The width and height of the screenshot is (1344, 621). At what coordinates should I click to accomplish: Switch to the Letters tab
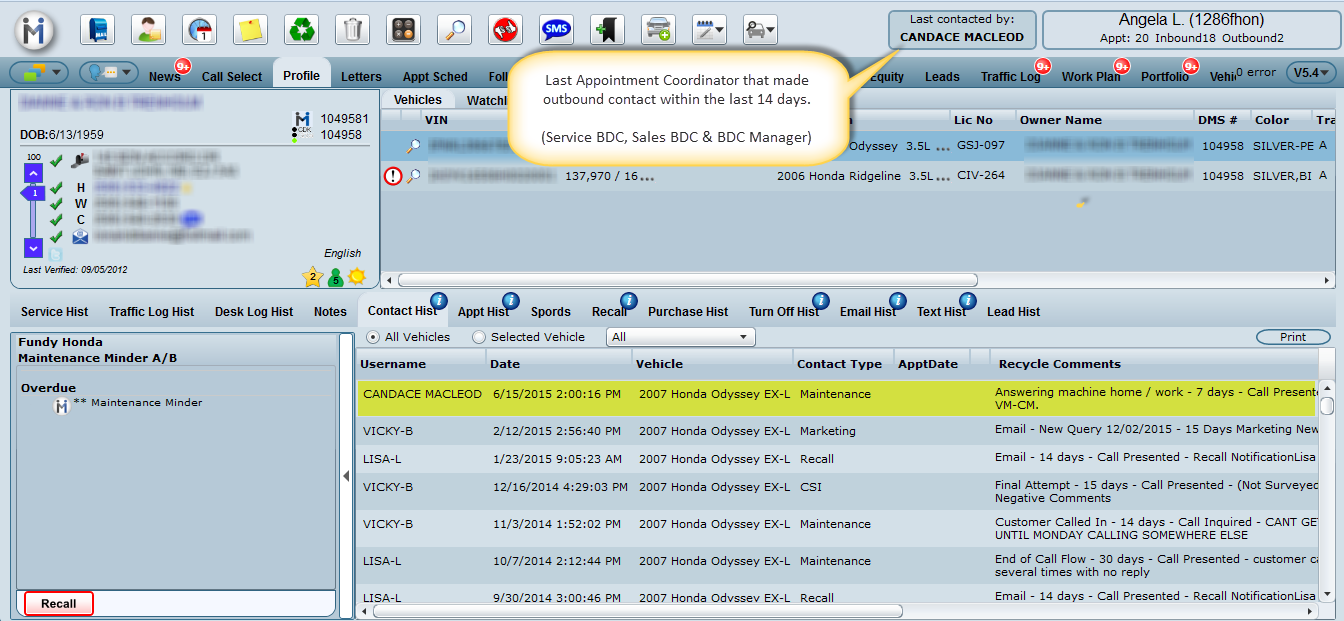361,76
